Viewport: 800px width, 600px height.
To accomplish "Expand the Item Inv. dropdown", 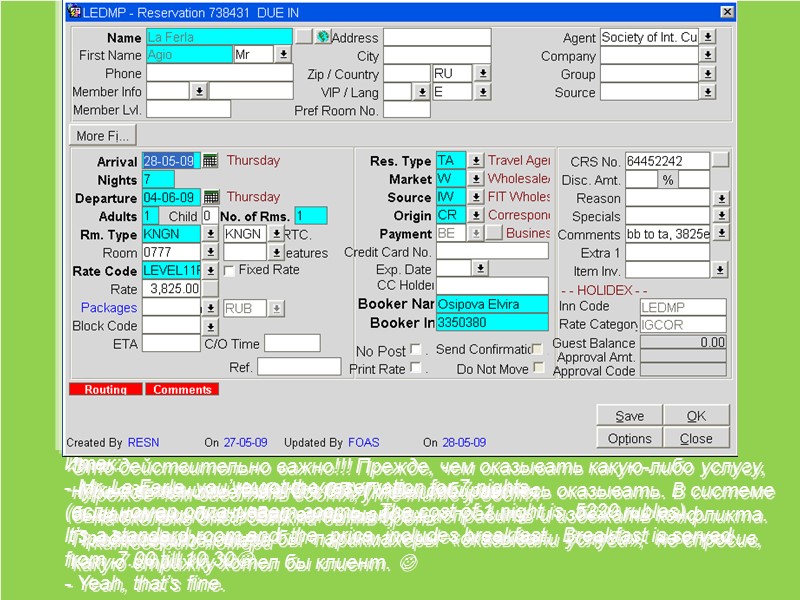I will [719, 269].
